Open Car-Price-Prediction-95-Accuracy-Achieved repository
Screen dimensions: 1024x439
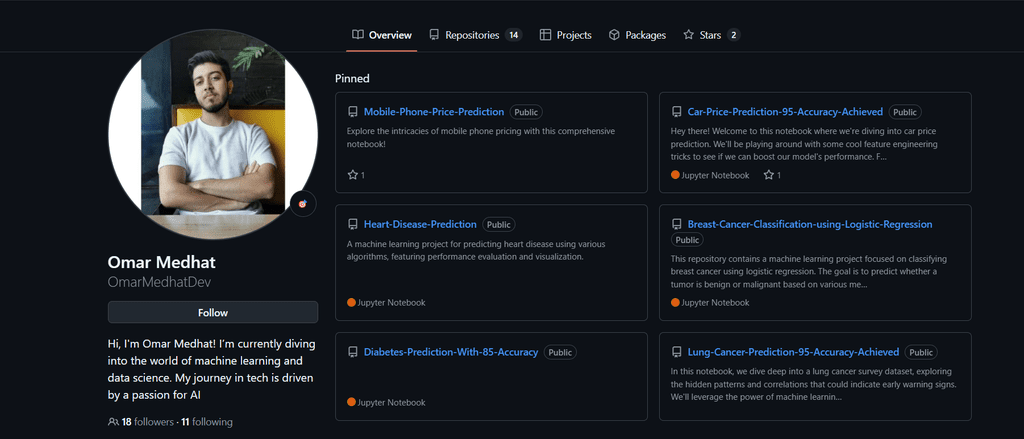point(785,112)
